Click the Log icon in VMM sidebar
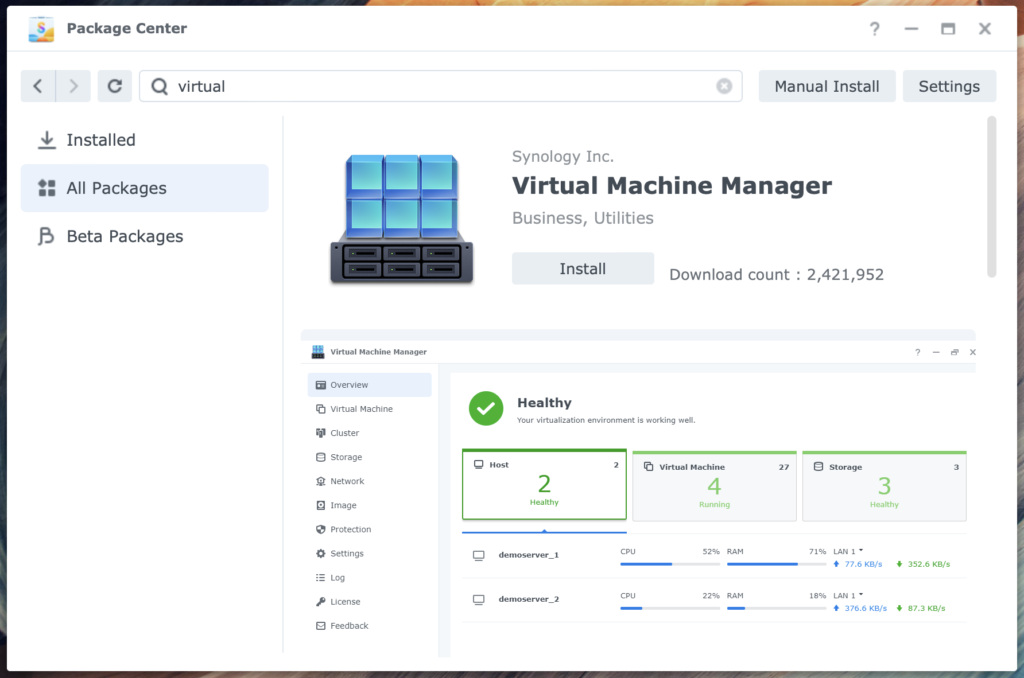Image resolution: width=1024 pixels, height=678 pixels. pyautogui.click(x=321, y=577)
